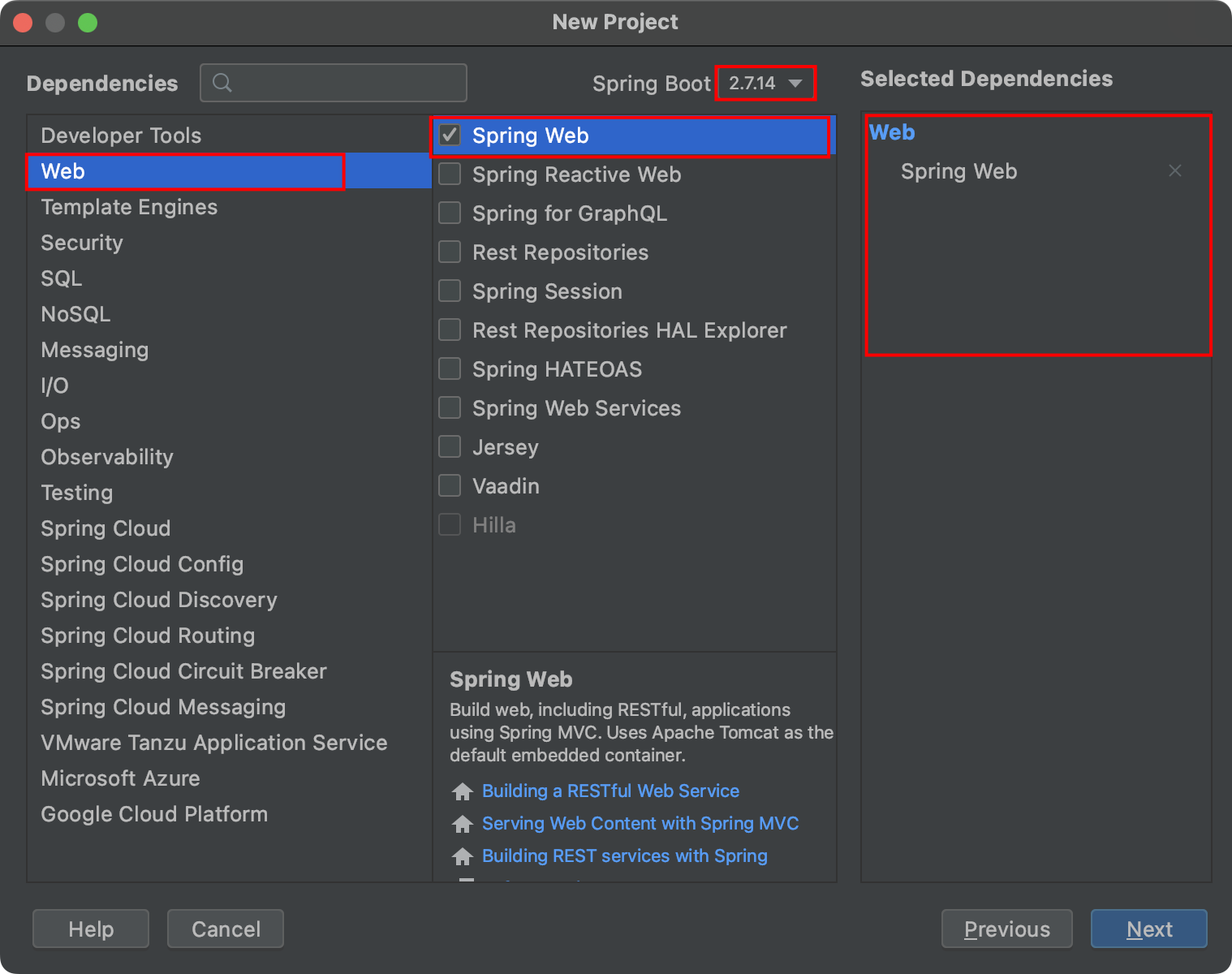The width and height of the screenshot is (1232, 974).
Task: Open Serving Web Content with Spring MVC link
Action: click(x=640, y=823)
